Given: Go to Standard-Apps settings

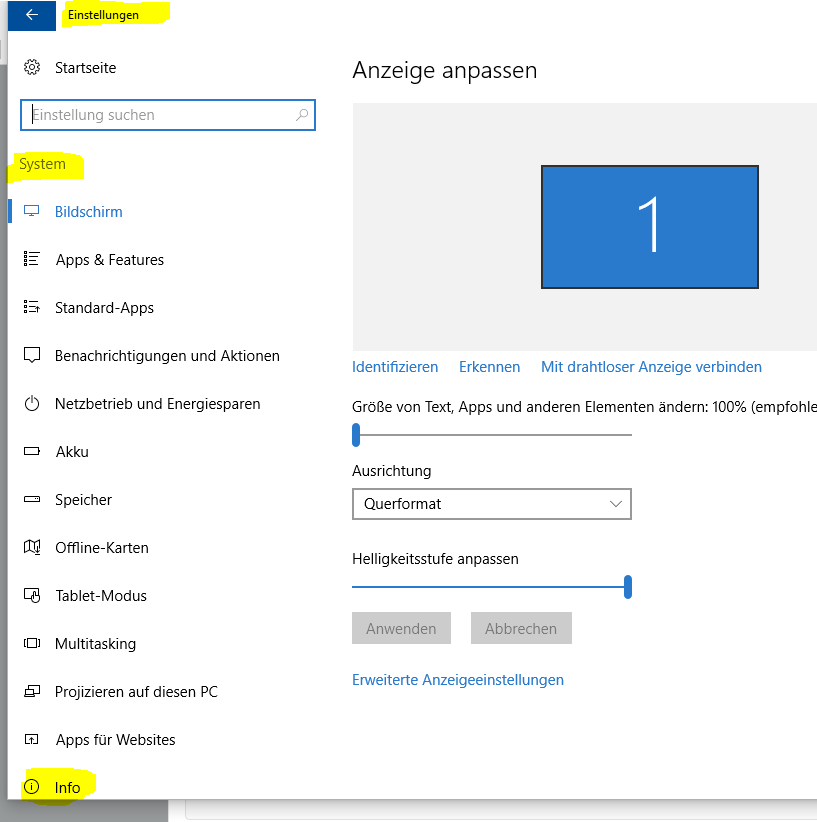Looking at the screenshot, I should (x=104, y=308).
